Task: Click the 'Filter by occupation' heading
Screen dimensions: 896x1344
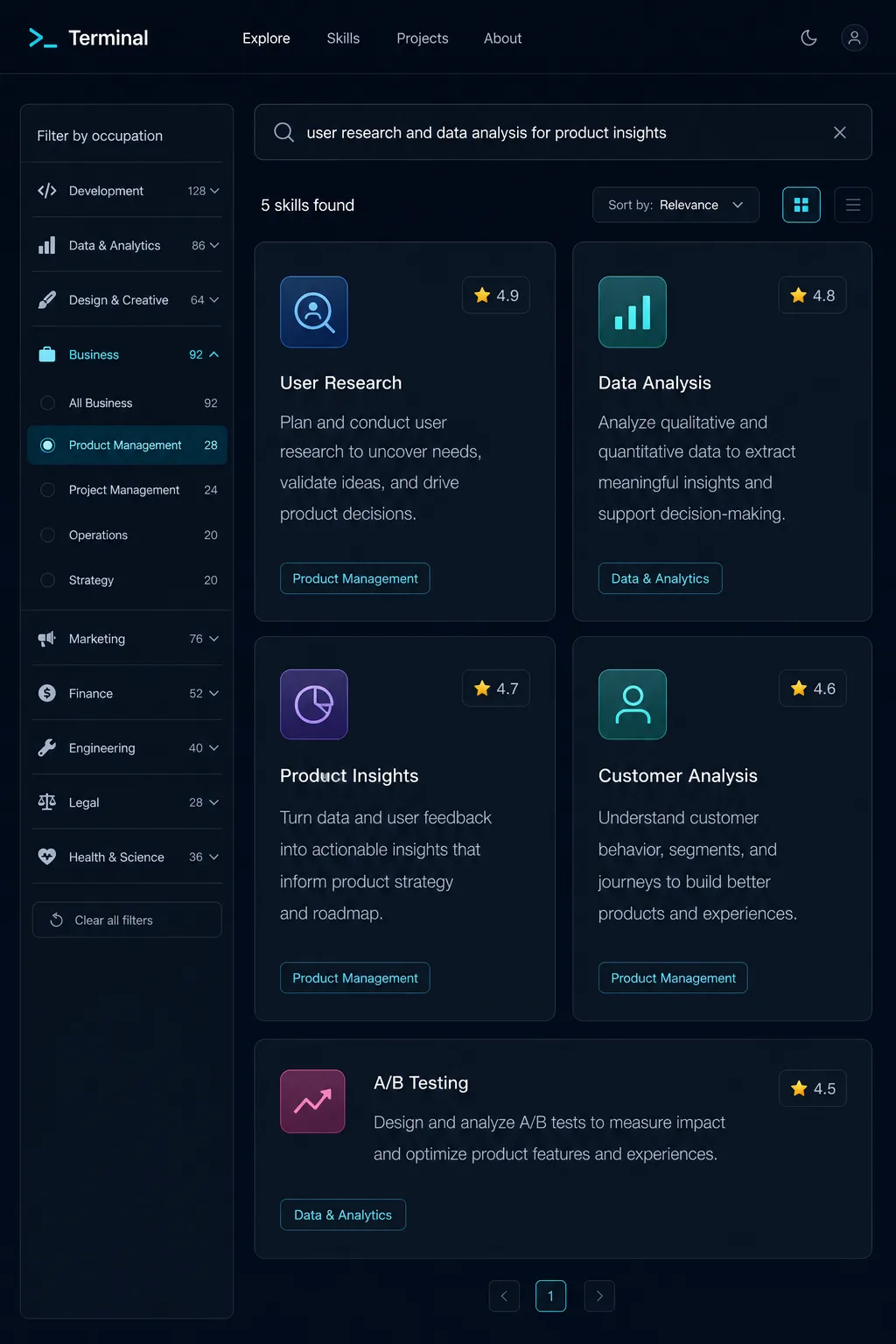Action: tap(100, 136)
